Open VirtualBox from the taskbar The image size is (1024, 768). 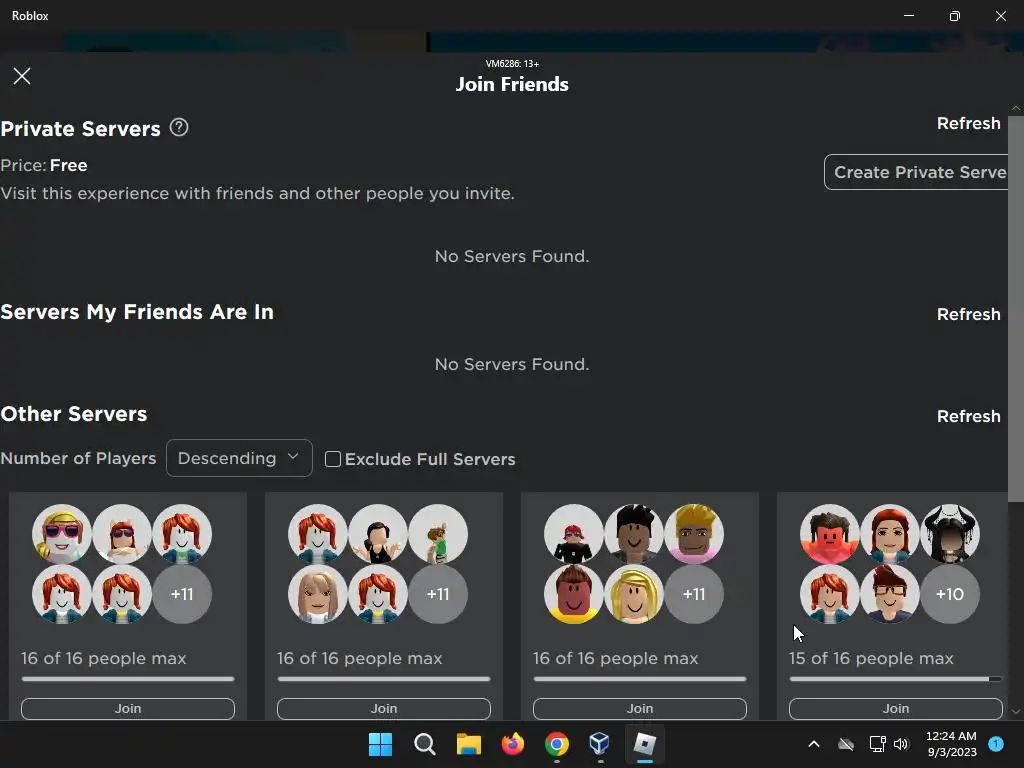[600, 743]
